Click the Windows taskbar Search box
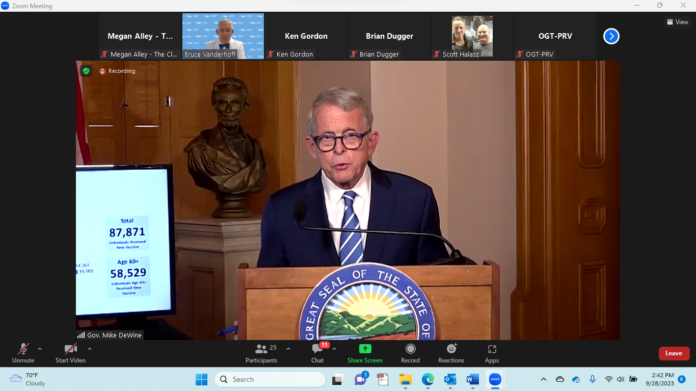 click(x=270, y=379)
